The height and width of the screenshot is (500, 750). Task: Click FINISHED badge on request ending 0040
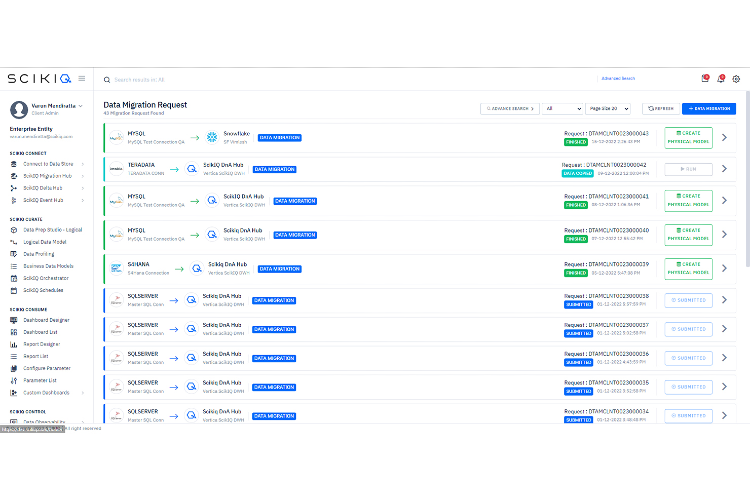(576, 239)
